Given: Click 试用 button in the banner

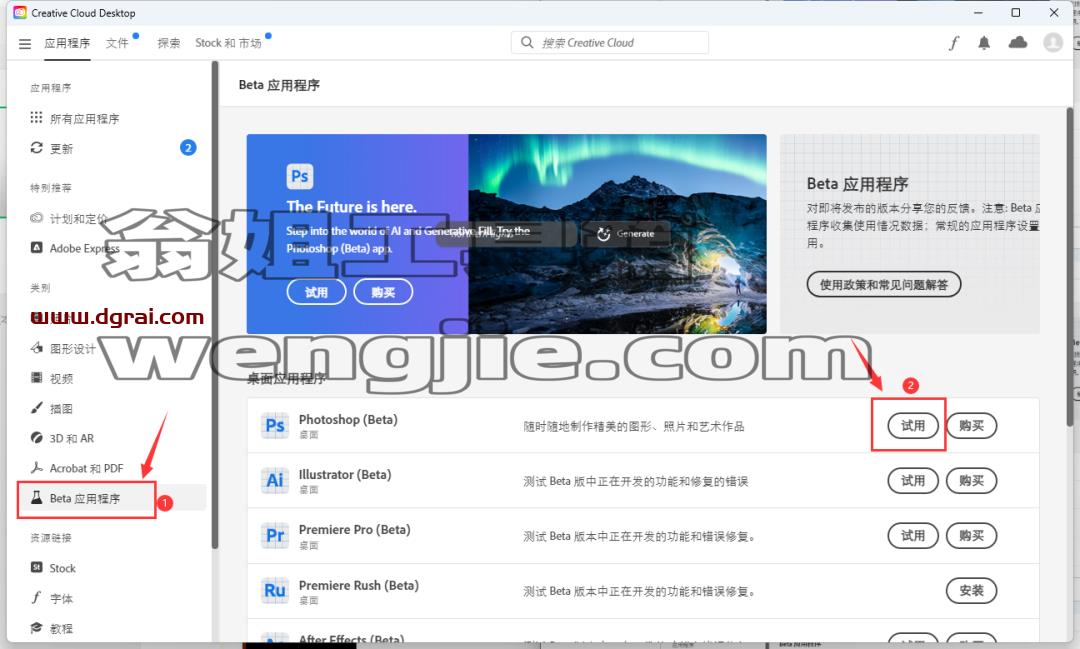Looking at the screenshot, I should pyautogui.click(x=316, y=292).
